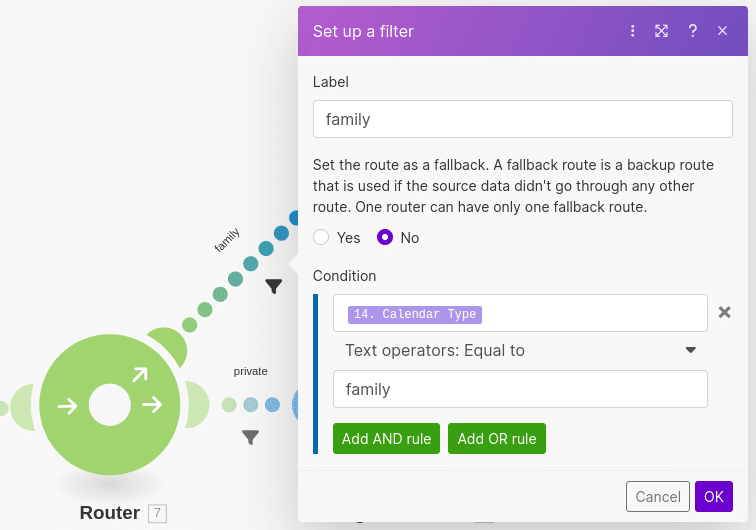Click the Router order number 7 badge
This screenshot has width=756, height=530.
coord(157,513)
